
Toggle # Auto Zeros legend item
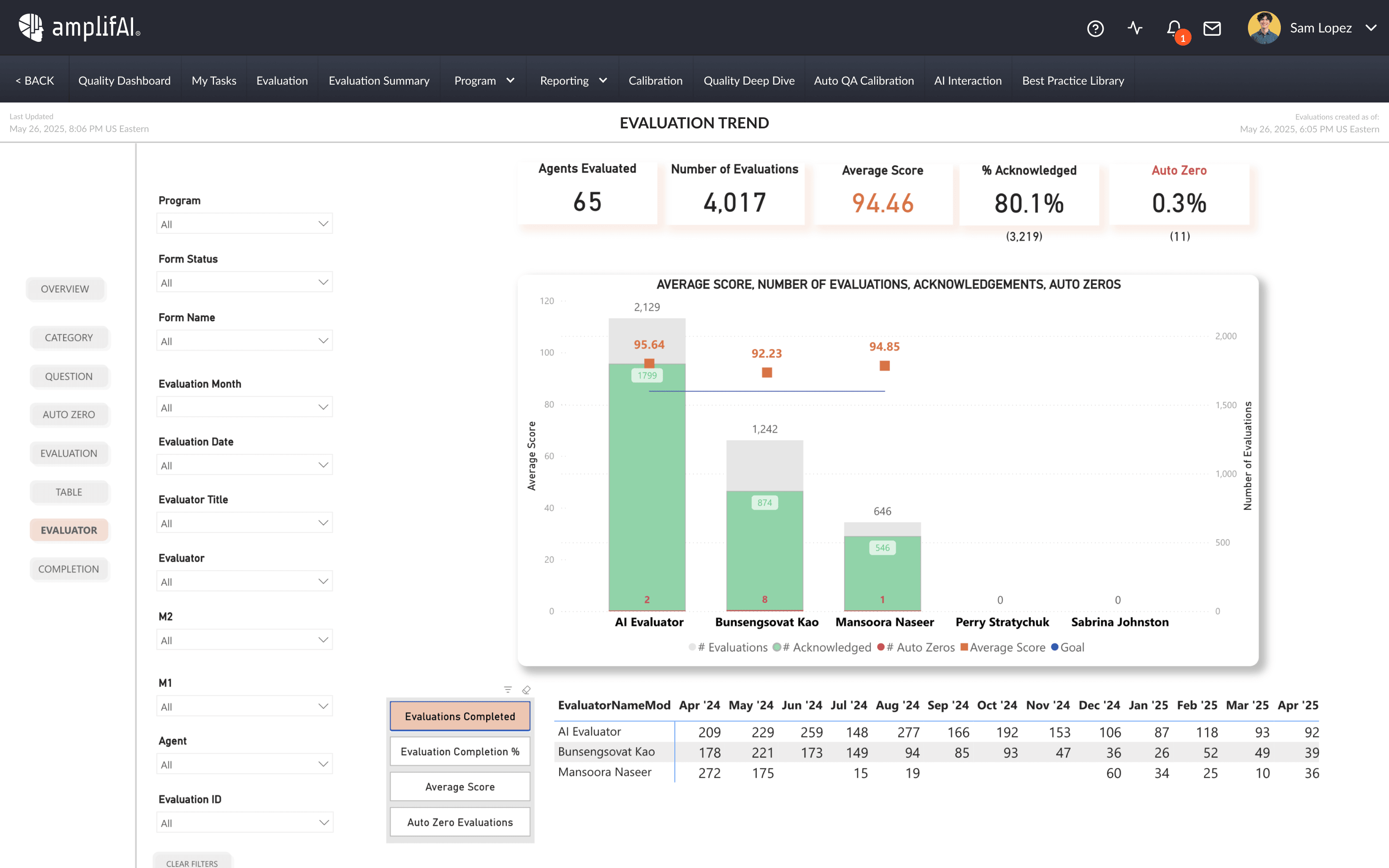click(916, 647)
